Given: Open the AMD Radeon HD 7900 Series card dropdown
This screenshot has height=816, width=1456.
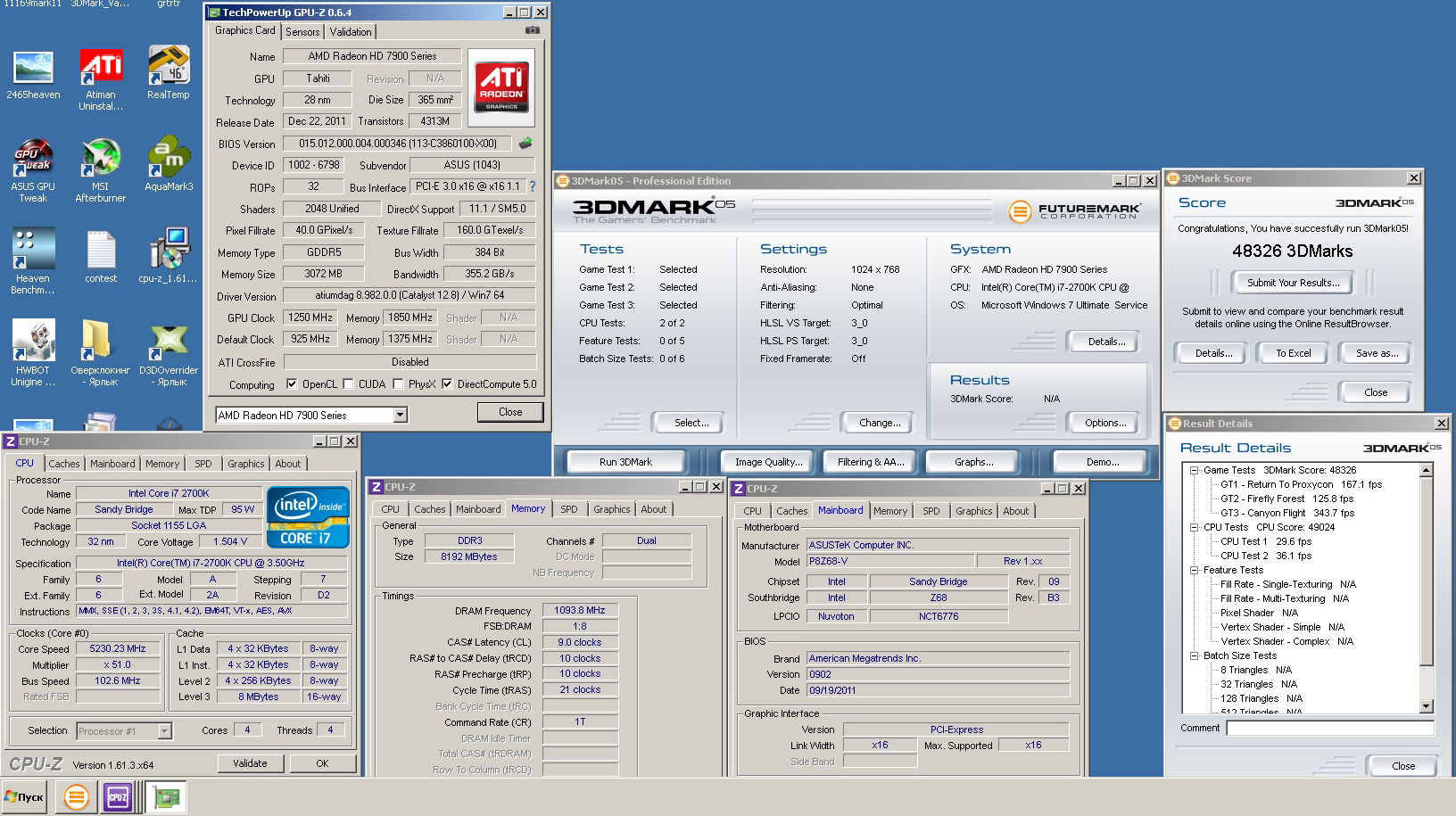Looking at the screenshot, I should (x=400, y=415).
